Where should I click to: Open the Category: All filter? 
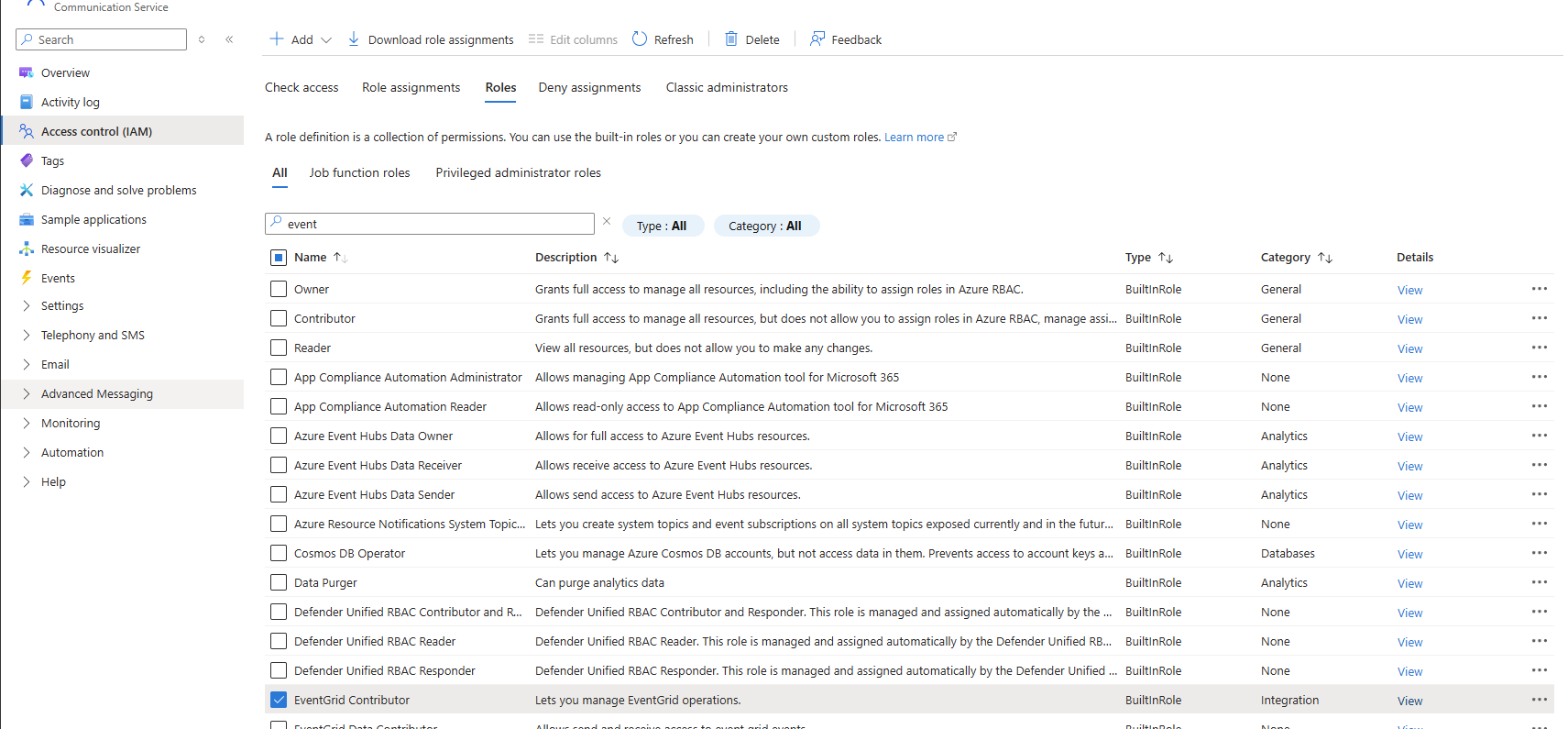[766, 226]
